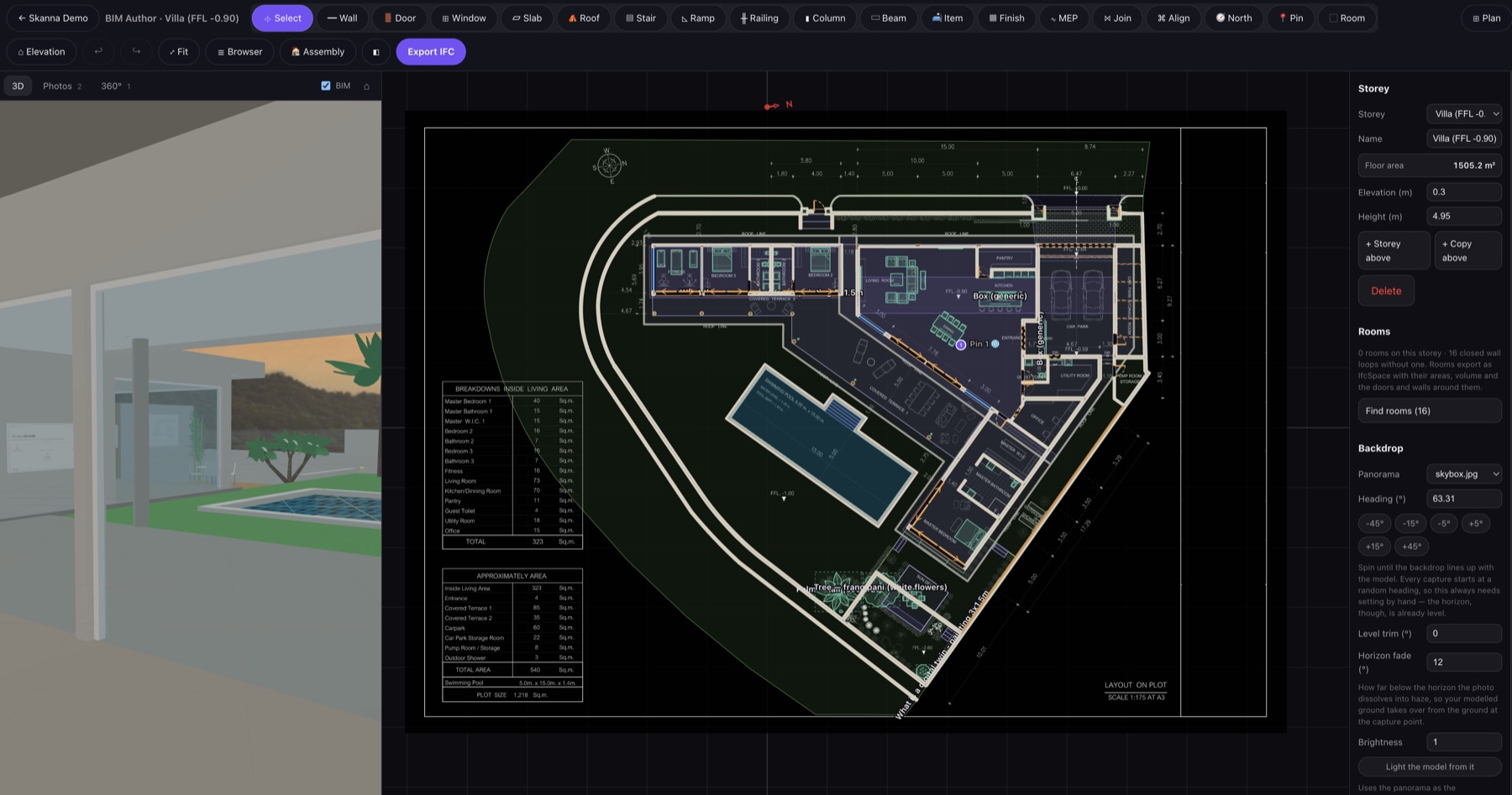1512x795 pixels.
Task: Copy the storey above
Action: (1467, 250)
